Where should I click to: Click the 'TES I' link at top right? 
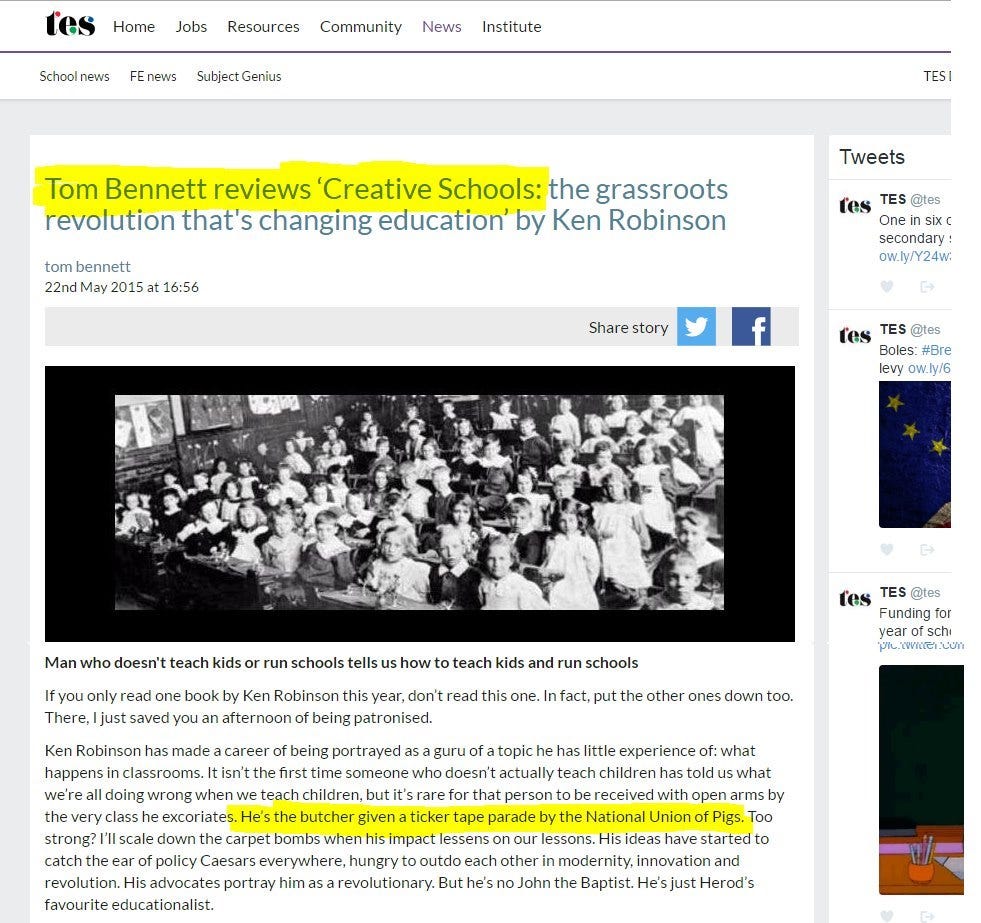(937, 76)
